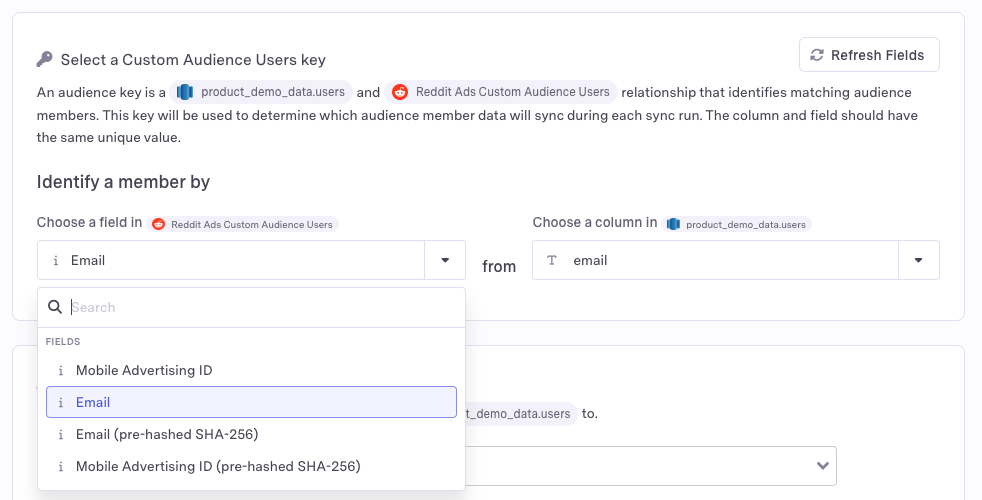This screenshot has width=982, height=500.
Task: Pick Email (pre-hashed SHA-256) option
Action: (167, 434)
